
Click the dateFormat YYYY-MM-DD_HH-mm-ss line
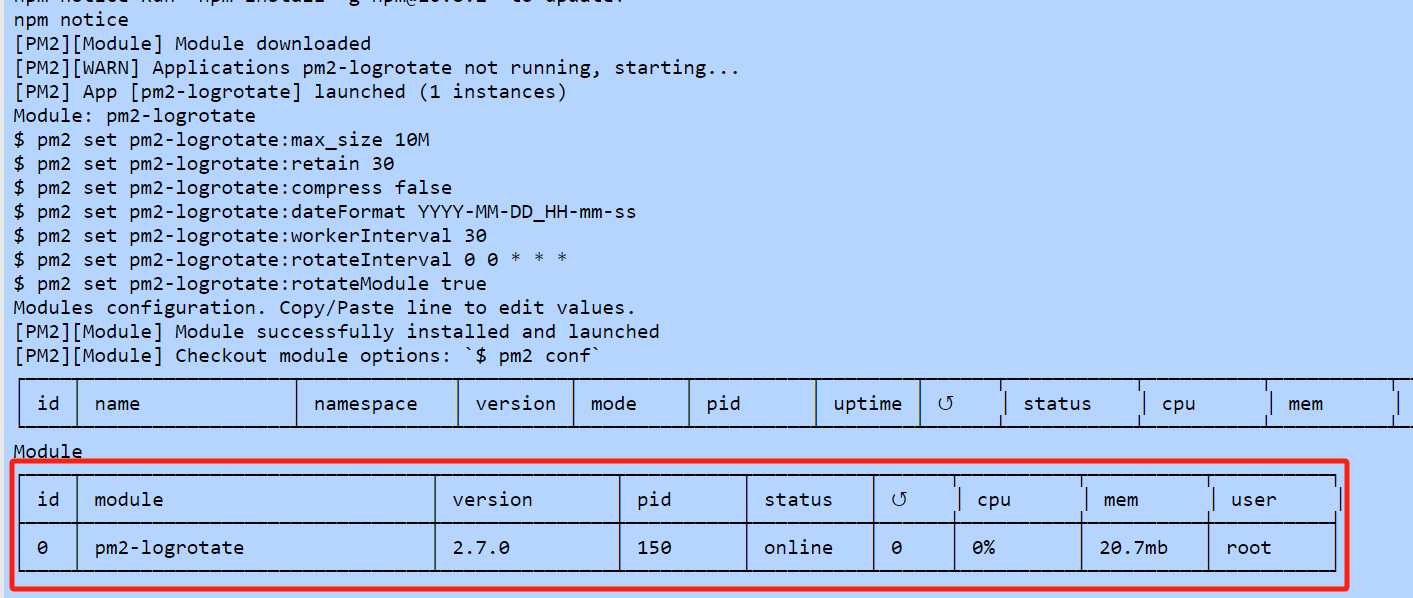[325, 212]
